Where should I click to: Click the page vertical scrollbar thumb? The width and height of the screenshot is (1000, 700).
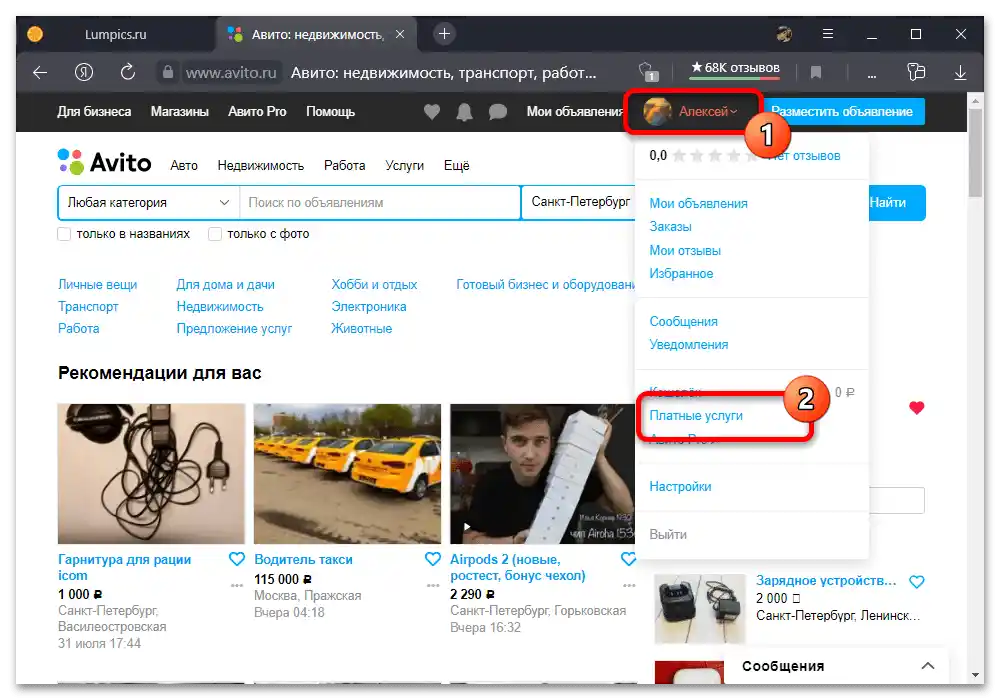[x=974, y=153]
